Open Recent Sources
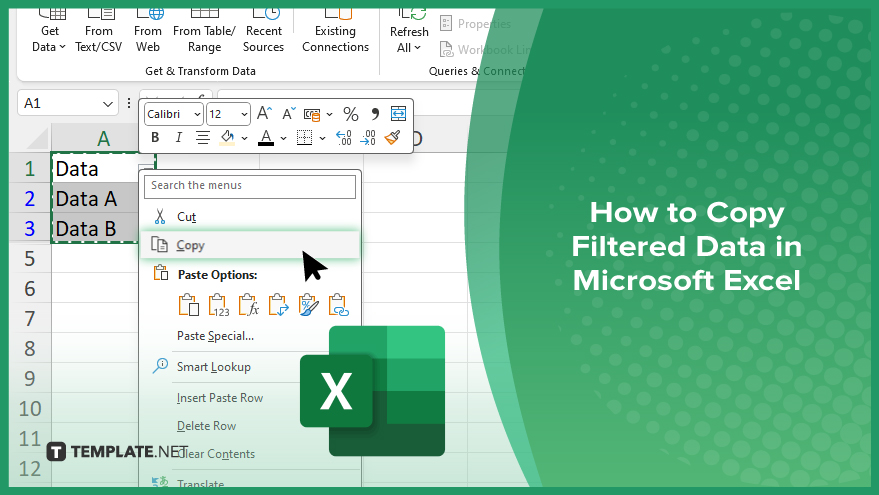Image resolution: width=879 pixels, height=495 pixels. (x=263, y=31)
